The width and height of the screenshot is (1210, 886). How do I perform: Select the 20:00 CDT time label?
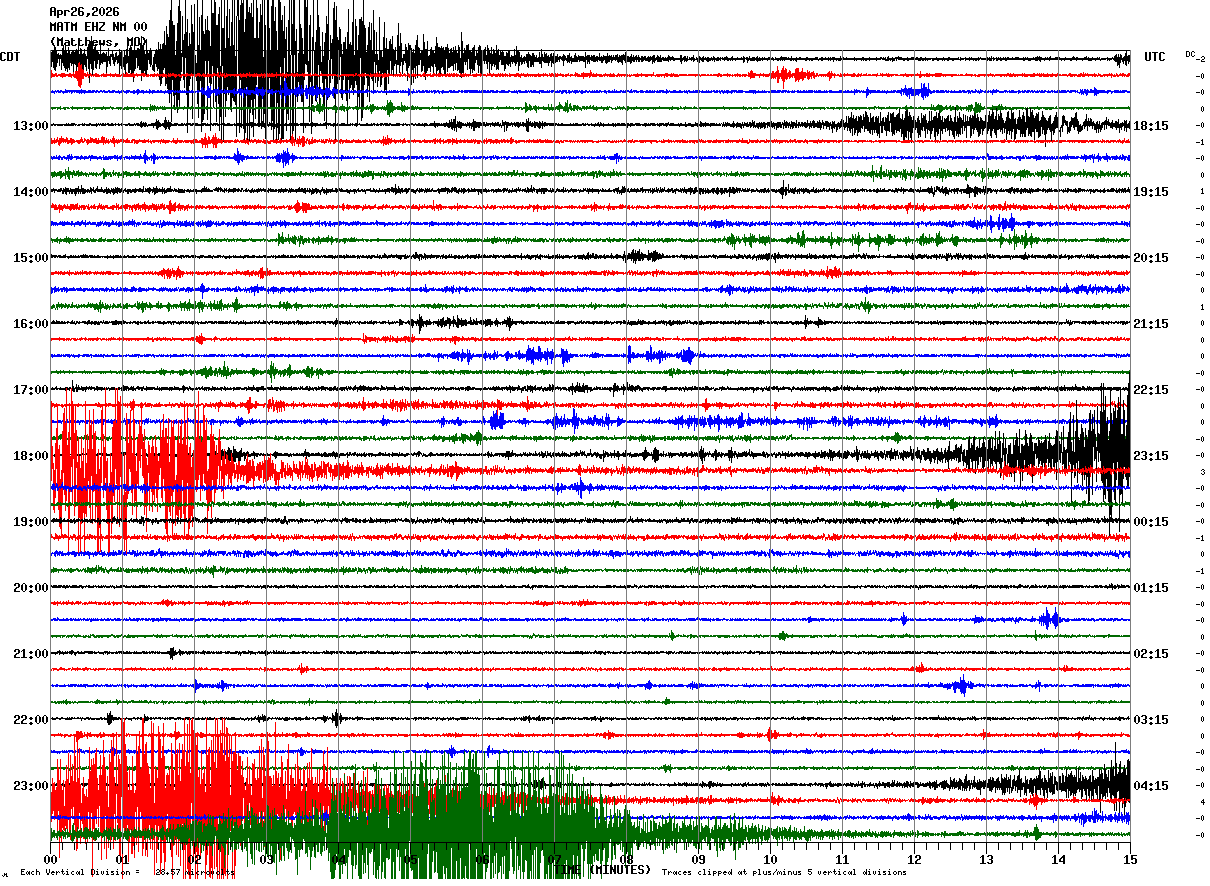tap(31, 588)
